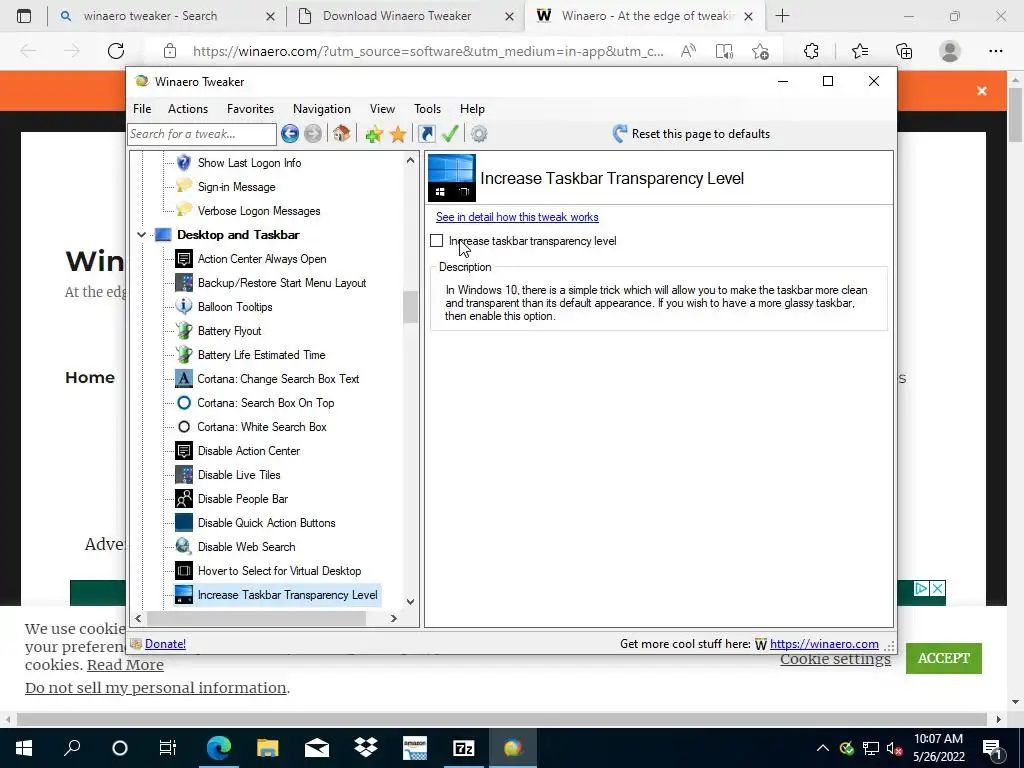Close the orange banner with X
Image resolution: width=1024 pixels, height=768 pixels.
click(x=982, y=91)
